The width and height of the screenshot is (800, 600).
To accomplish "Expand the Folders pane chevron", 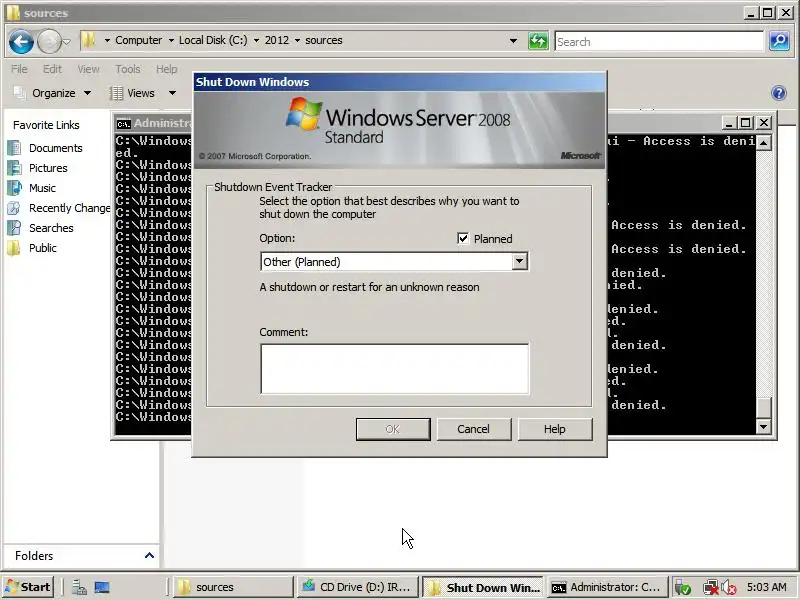I will click(149, 556).
